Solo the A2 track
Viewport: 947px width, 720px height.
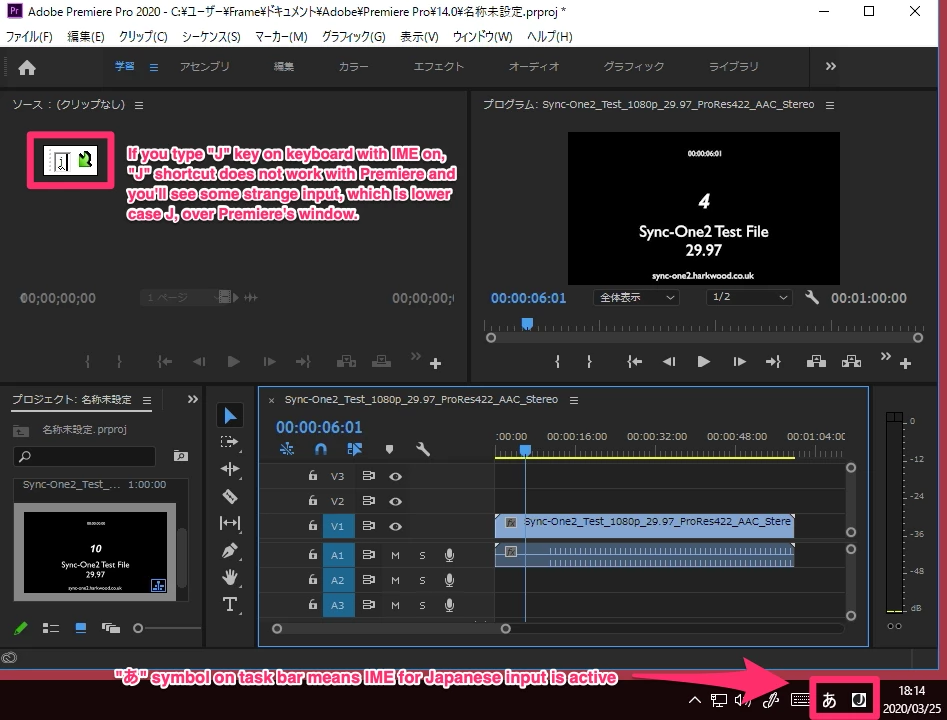[x=422, y=580]
